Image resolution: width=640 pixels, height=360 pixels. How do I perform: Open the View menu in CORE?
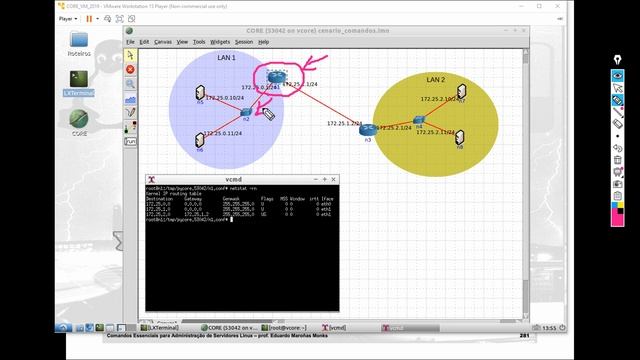[182, 42]
